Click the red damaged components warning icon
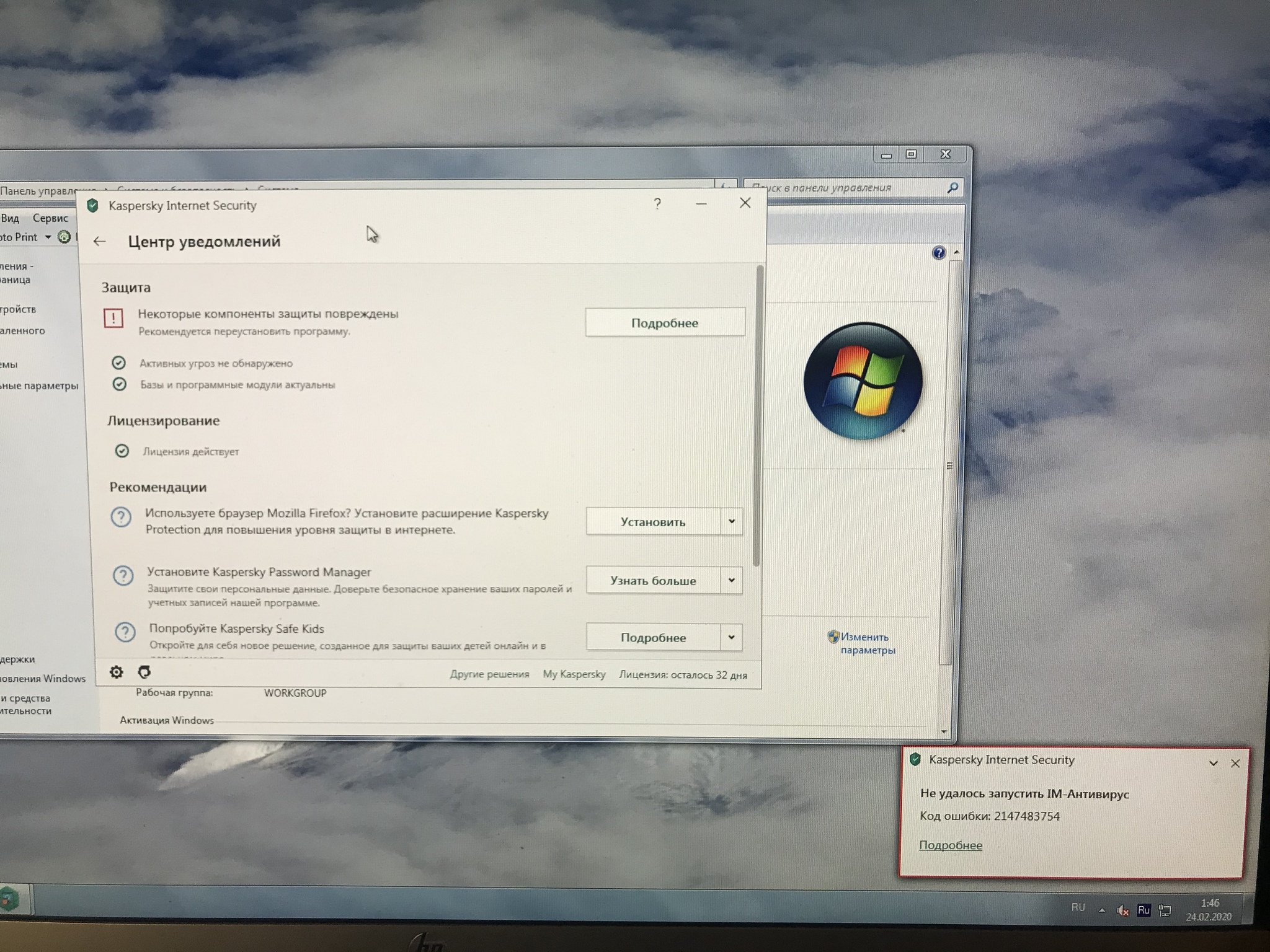Viewport: 1270px width, 952px height. 113,319
